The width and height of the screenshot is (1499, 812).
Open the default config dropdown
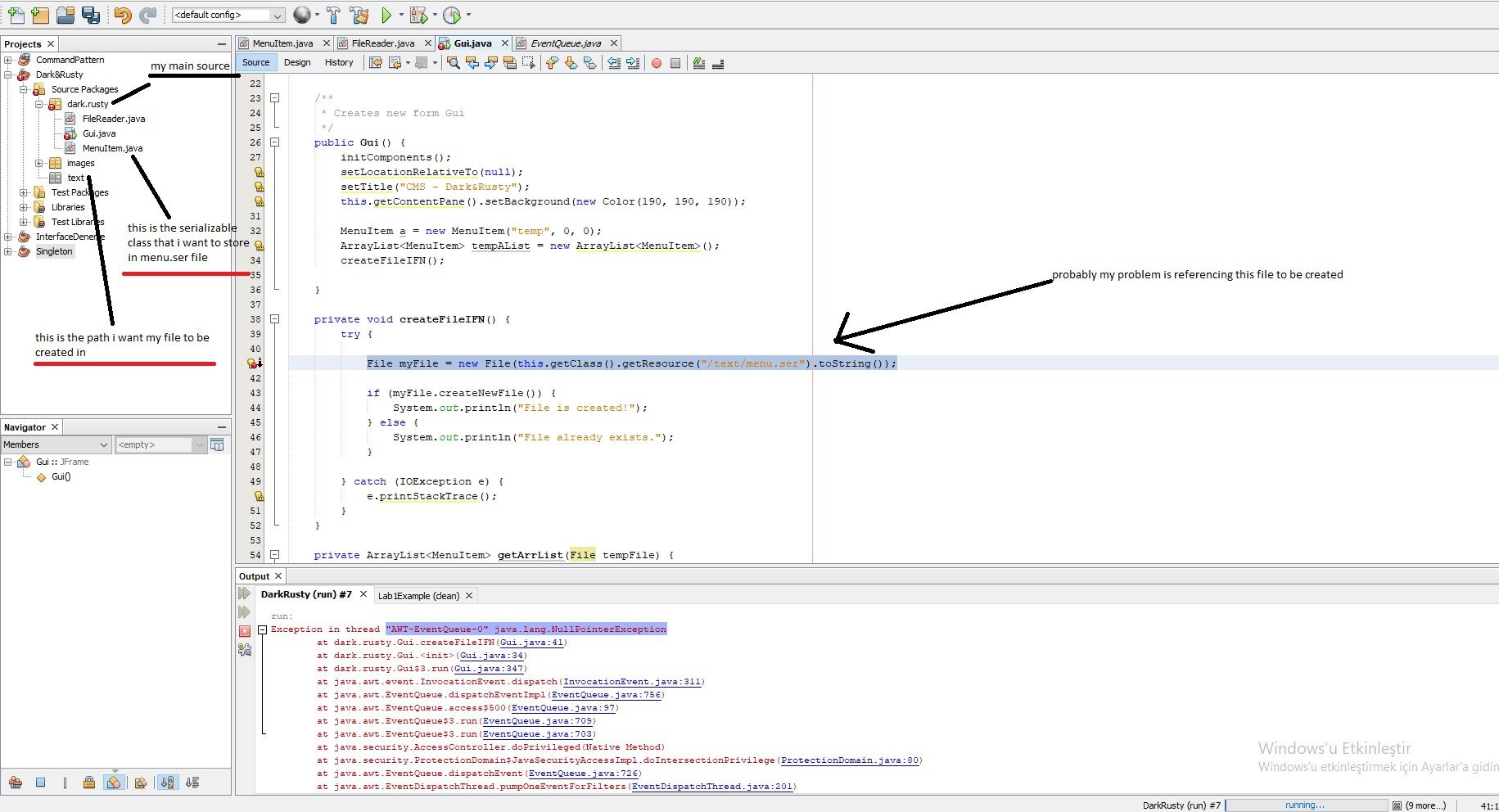(x=228, y=15)
